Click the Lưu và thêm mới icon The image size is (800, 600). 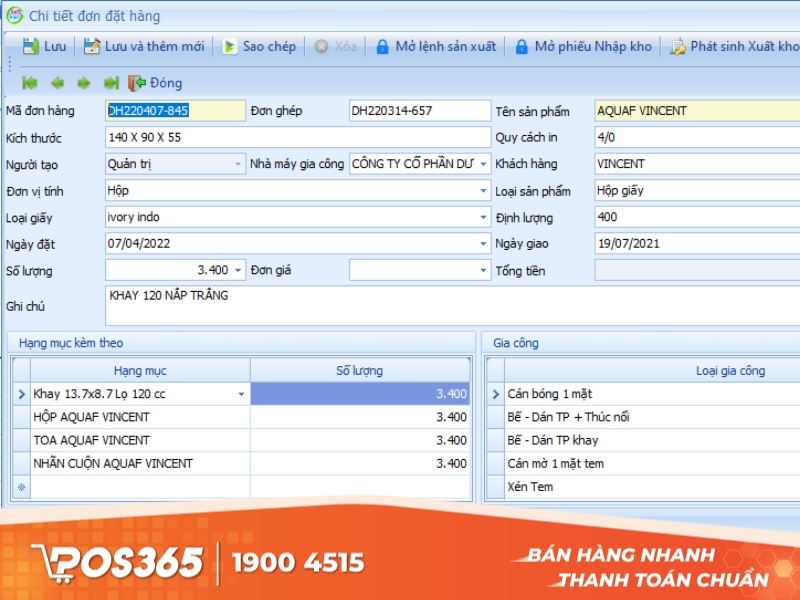[x=91, y=46]
